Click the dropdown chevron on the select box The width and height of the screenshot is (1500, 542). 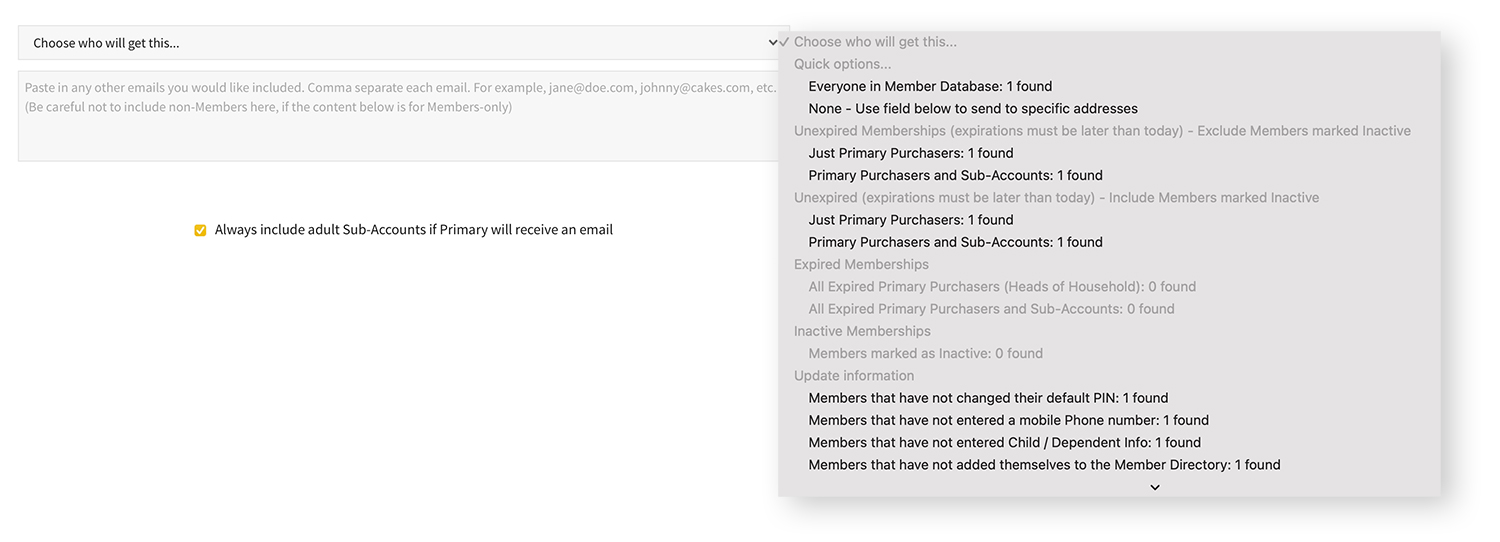pos(772,43)
